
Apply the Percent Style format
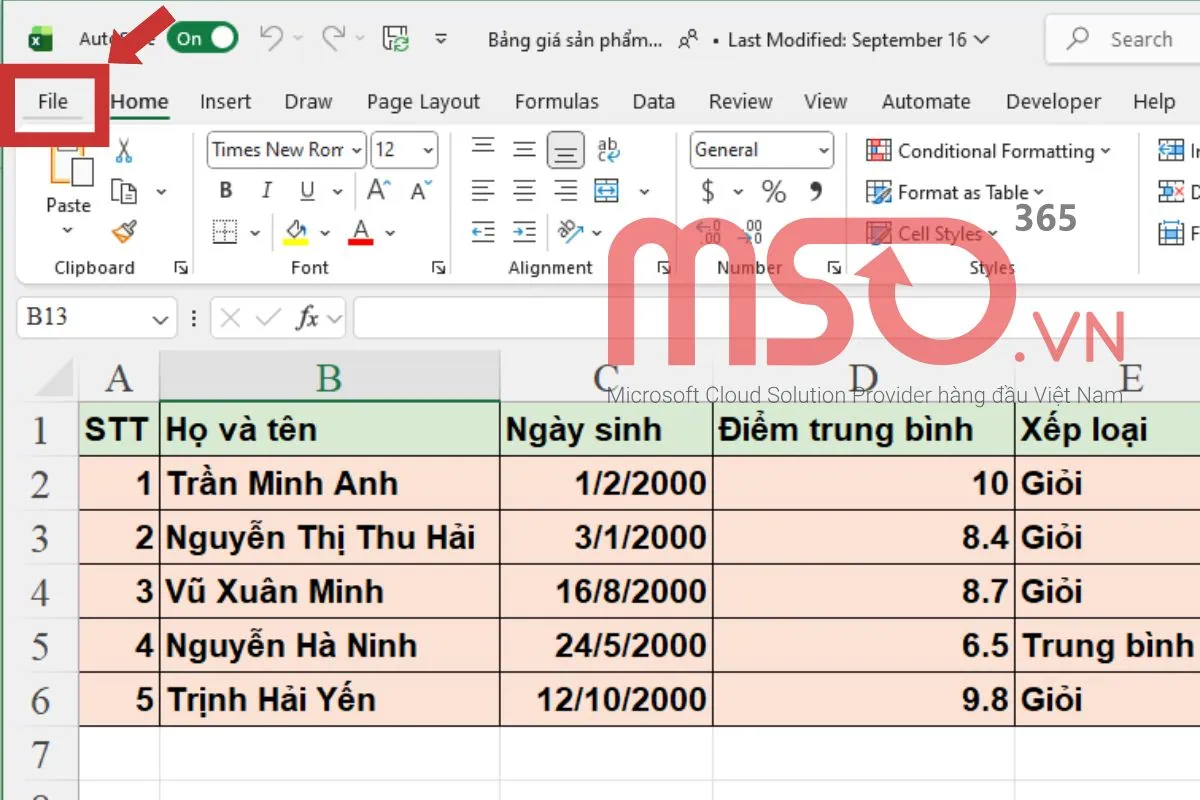[x=775, y=190]
